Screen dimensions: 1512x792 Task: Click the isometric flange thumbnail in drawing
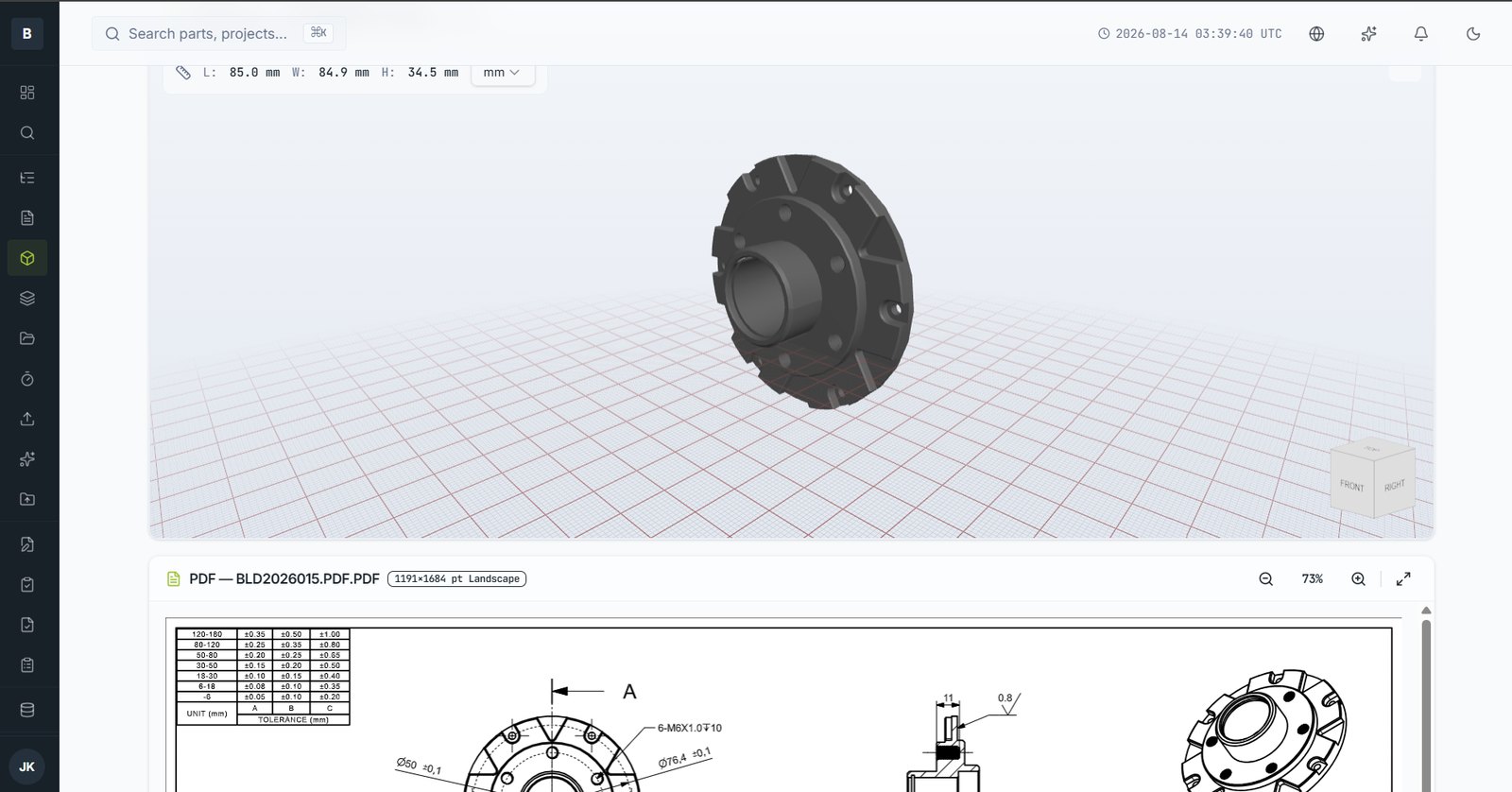pos(1265,731)
